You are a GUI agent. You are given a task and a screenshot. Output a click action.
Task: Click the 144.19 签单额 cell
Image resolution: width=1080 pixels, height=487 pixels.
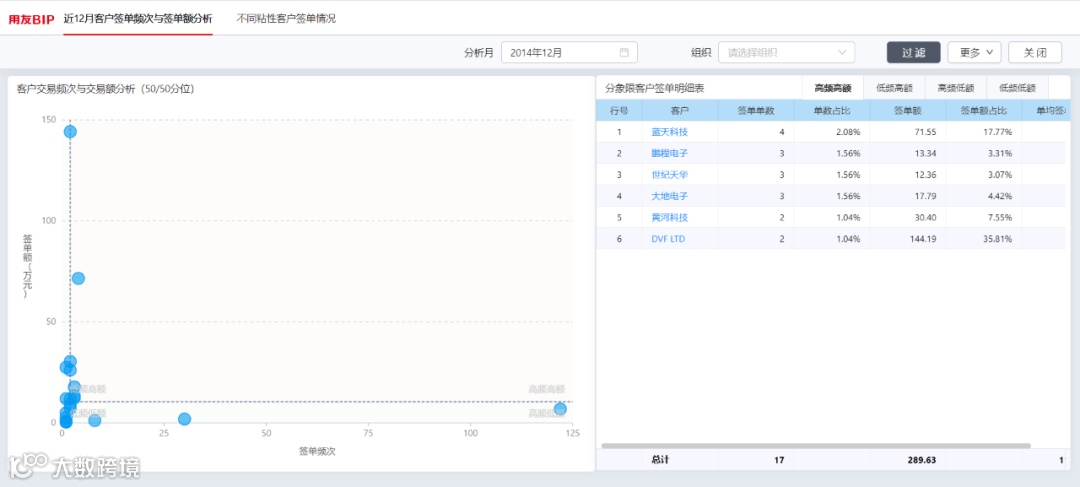[x=907, y=238]
